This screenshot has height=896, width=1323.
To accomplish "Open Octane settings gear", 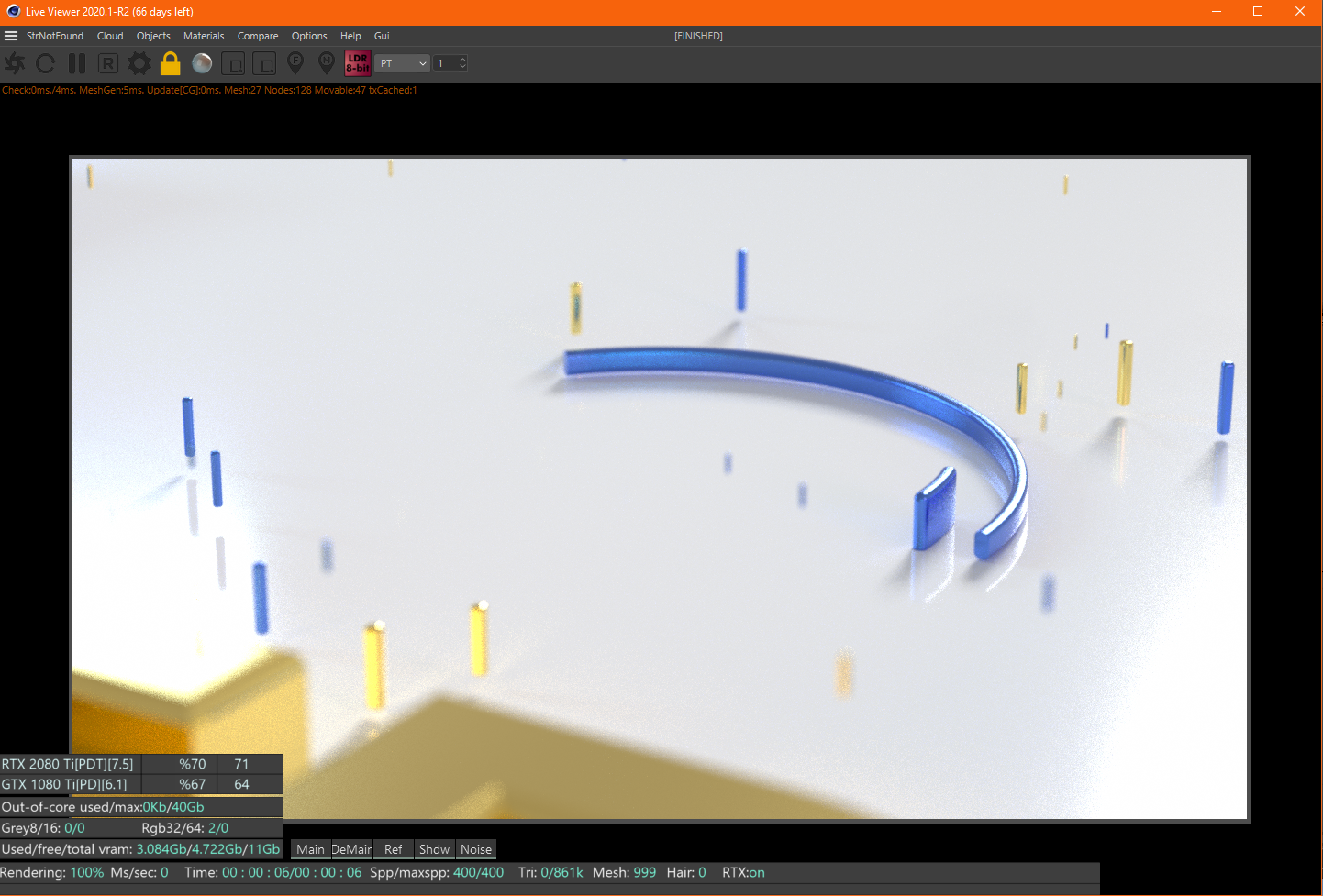I will click(x=139, y=63).
